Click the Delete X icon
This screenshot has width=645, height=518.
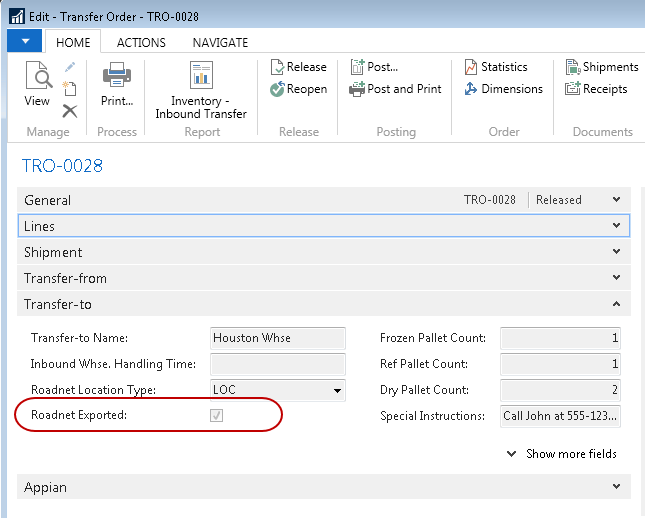(70, 111)
